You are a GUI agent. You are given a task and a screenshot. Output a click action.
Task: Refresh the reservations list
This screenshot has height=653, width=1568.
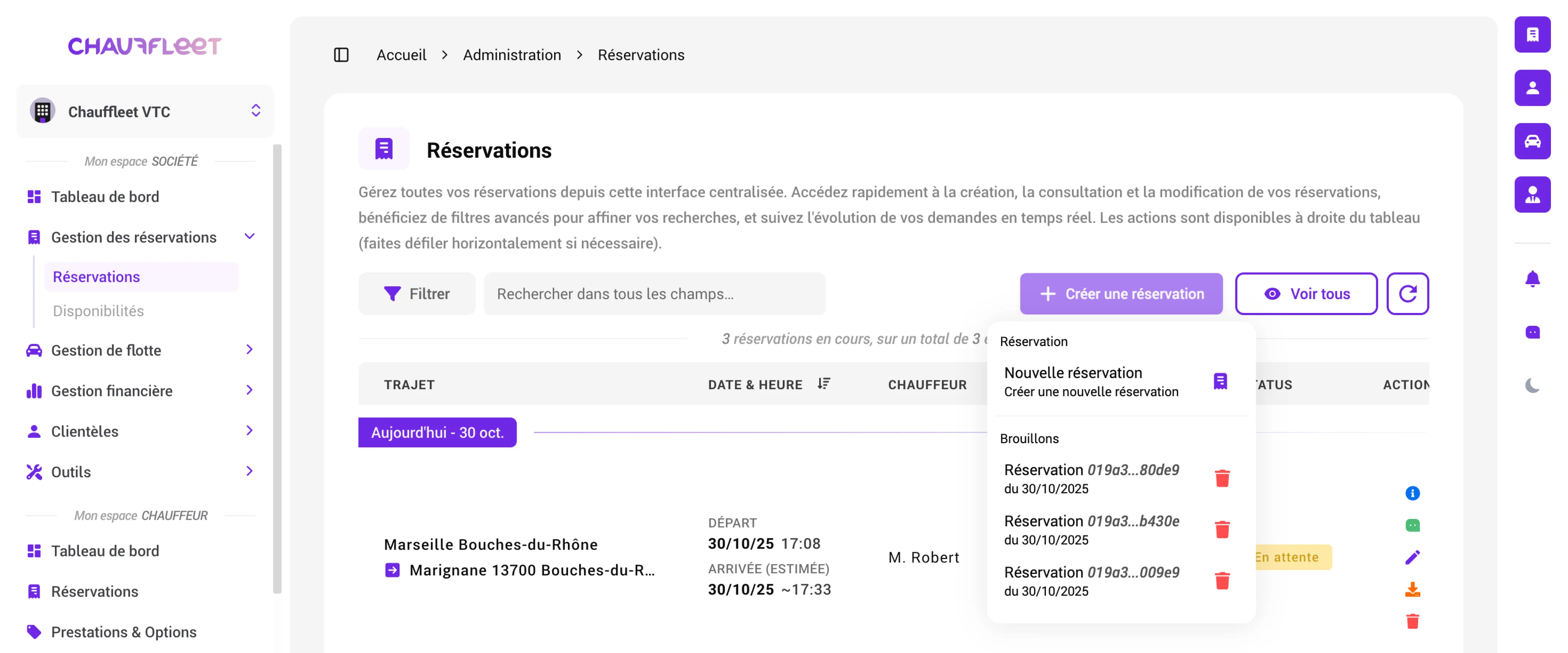pyautogui.click(x=1408, y=294)
